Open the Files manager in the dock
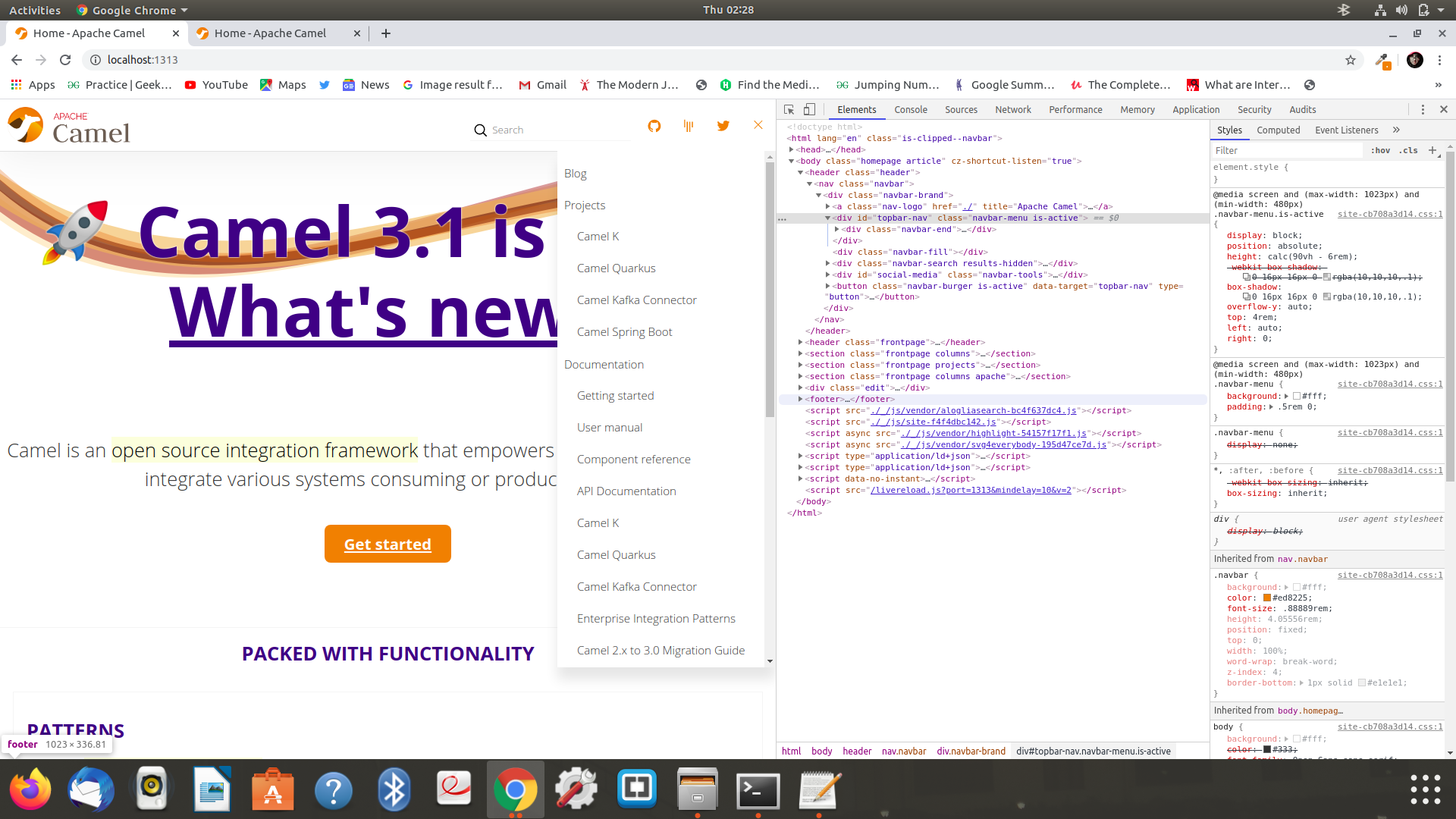1456x819 pixels. coord(698,789)
